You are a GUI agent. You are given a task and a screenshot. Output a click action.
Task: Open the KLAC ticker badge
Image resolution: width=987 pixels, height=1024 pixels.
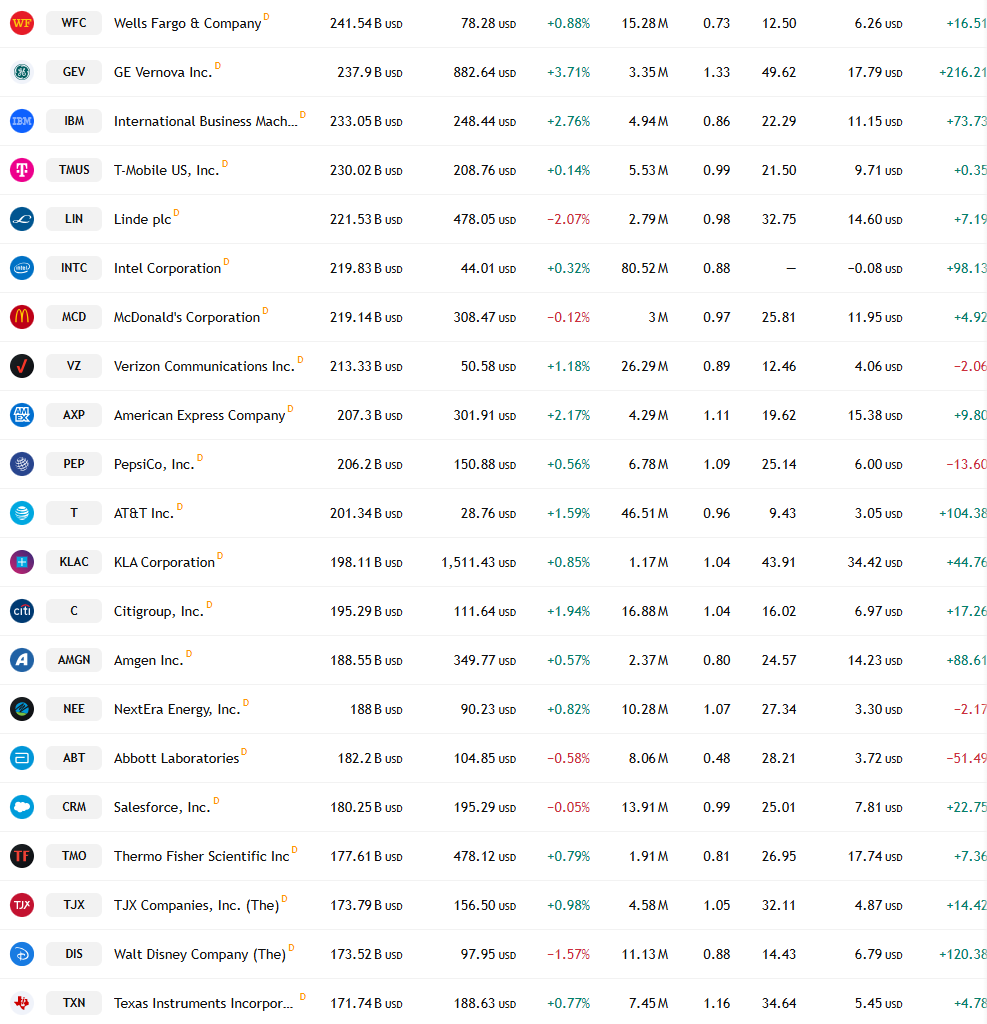click(74, 562)
